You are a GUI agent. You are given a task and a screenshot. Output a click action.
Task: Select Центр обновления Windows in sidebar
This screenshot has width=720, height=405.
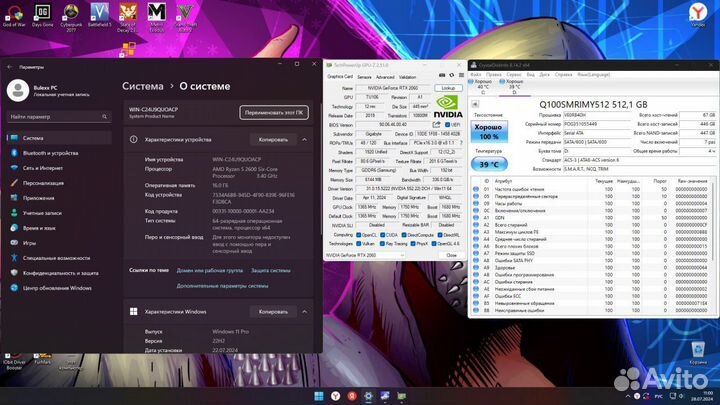point(59,288)
